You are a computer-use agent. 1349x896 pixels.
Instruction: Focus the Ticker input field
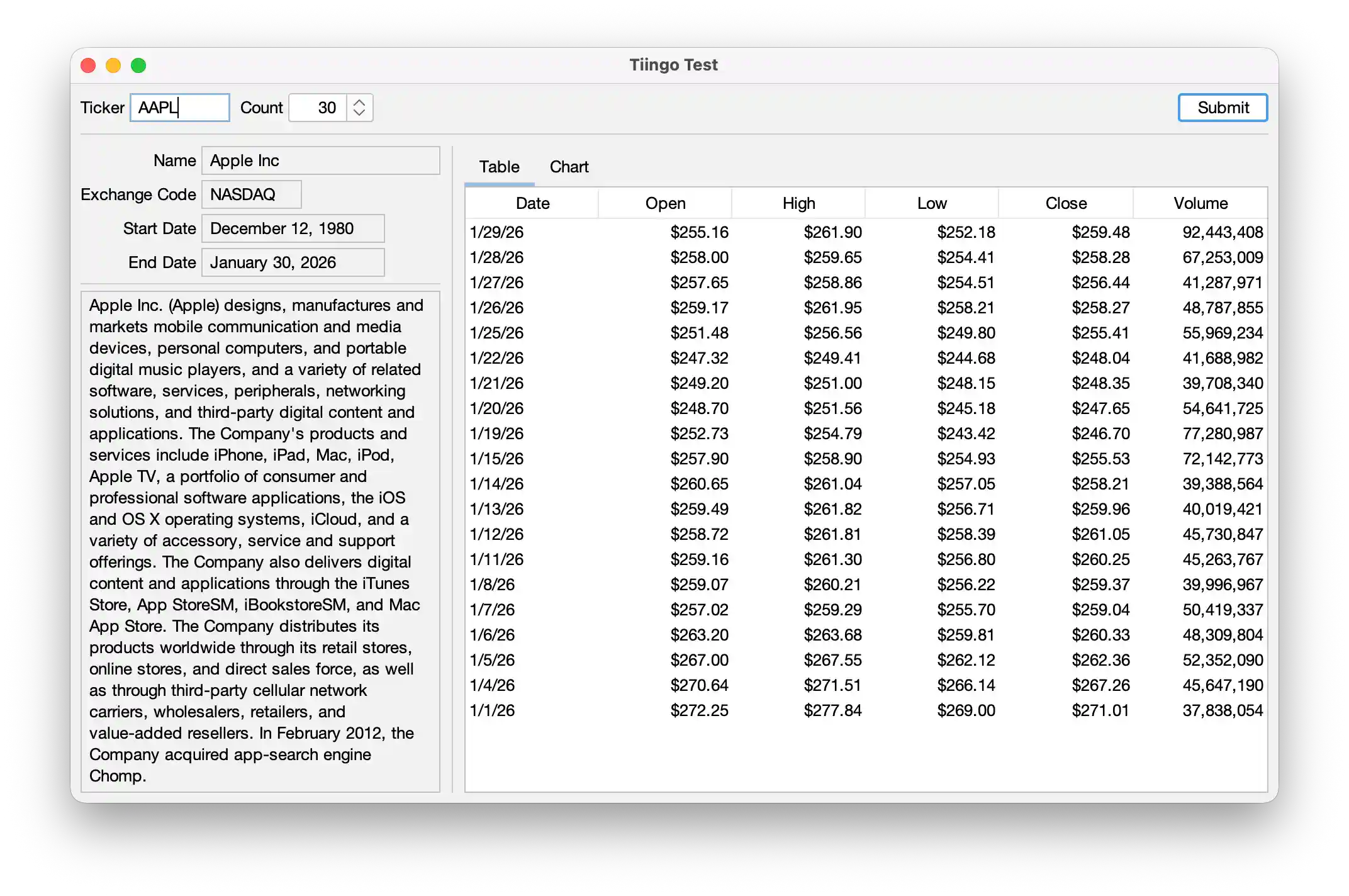[180, 108]
